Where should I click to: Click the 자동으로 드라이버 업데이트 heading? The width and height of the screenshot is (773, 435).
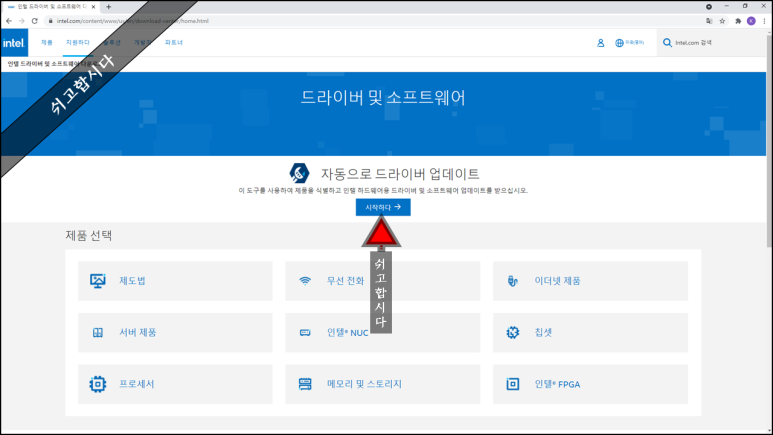coord(400,174)
